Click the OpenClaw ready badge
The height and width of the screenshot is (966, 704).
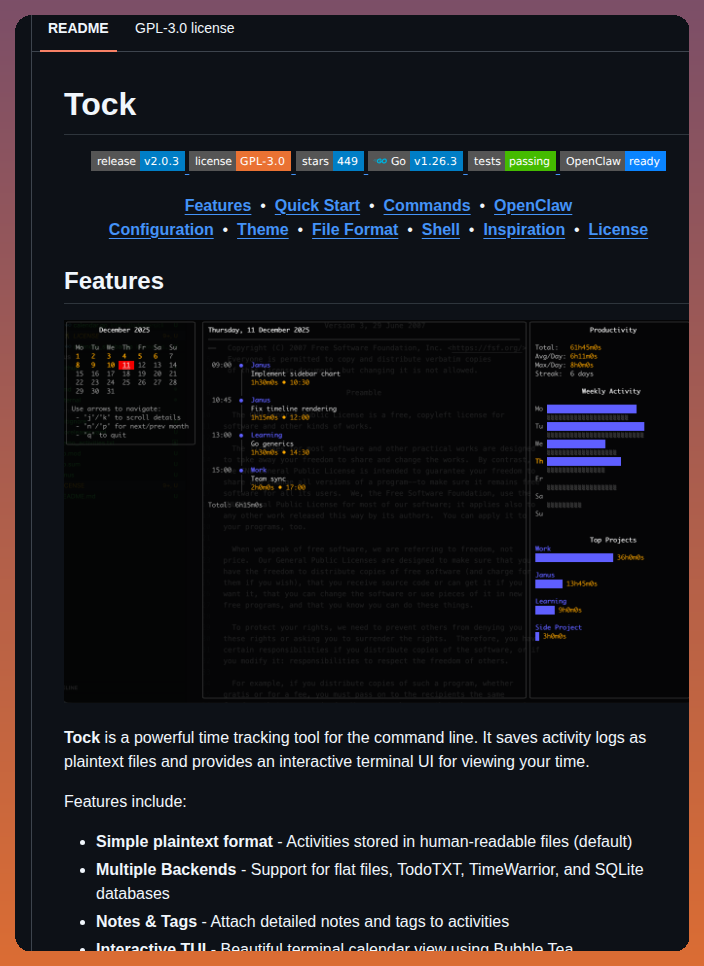click(613, 161)
